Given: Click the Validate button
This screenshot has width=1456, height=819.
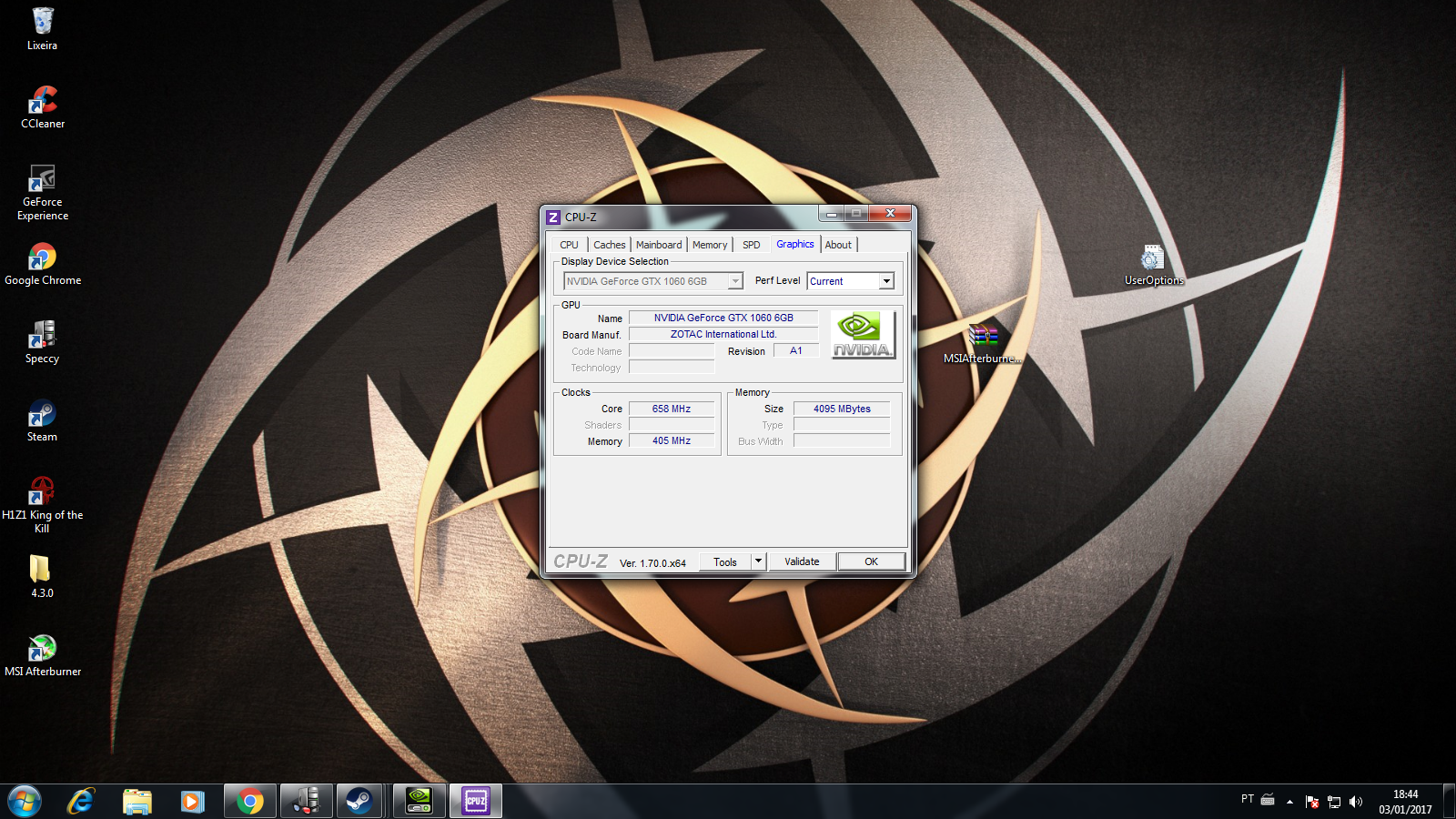Looking at the screenshot, I should (802, 561).
